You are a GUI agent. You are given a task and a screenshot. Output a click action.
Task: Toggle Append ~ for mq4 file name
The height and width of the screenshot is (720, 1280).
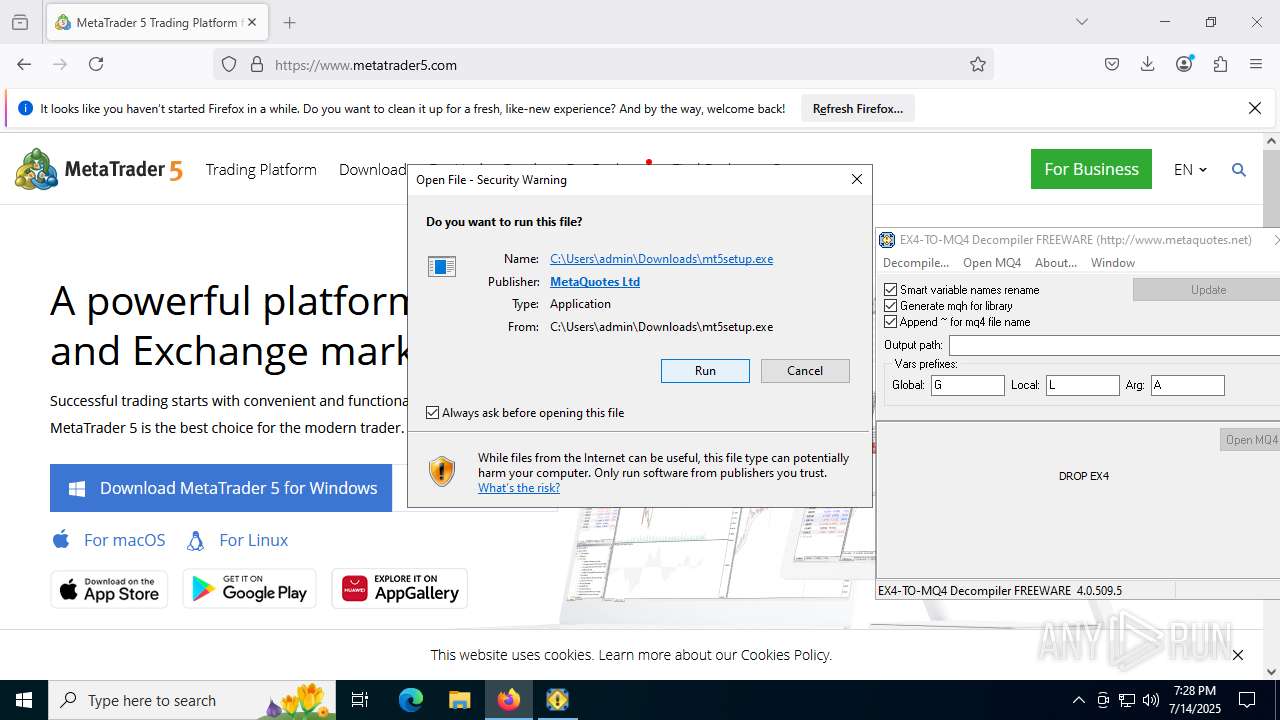pos(891,322)
